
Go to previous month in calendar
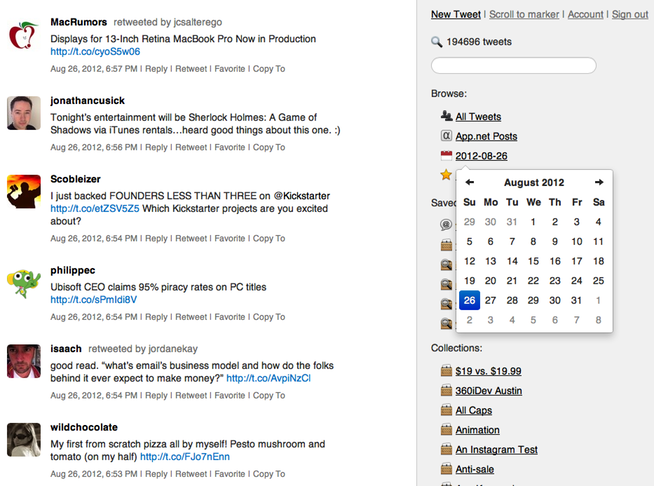[x=470, y=183]
